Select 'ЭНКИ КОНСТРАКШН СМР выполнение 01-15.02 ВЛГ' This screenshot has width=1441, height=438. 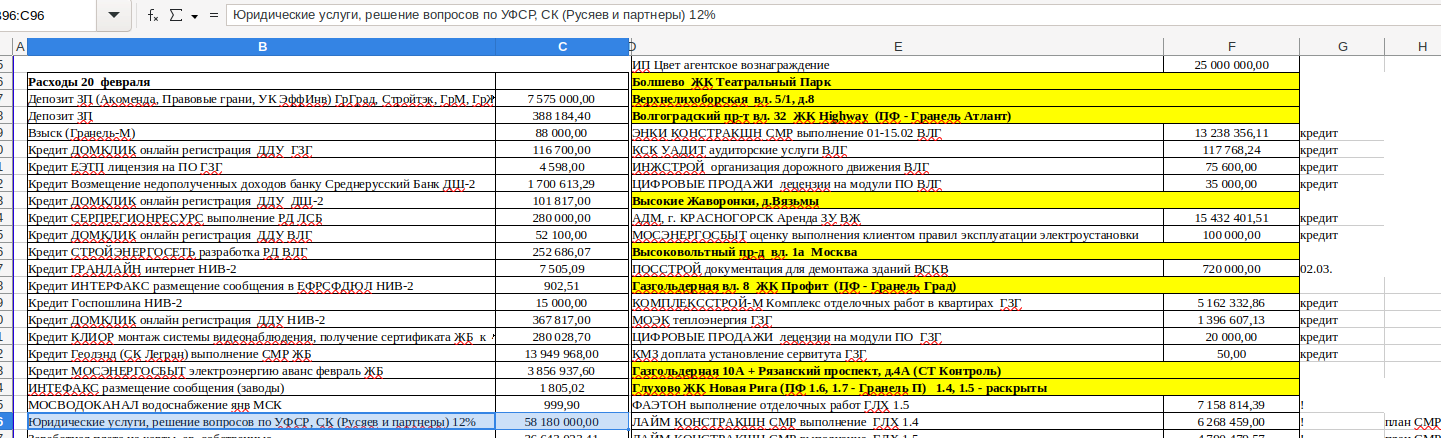click(x=898, y=133)
